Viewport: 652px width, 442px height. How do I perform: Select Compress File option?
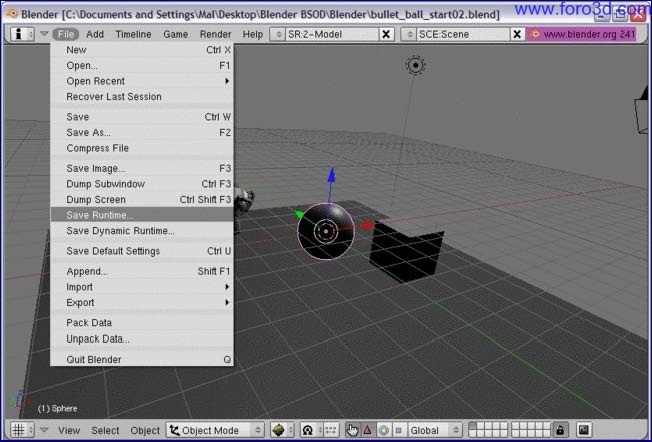[x=142, y=148]
